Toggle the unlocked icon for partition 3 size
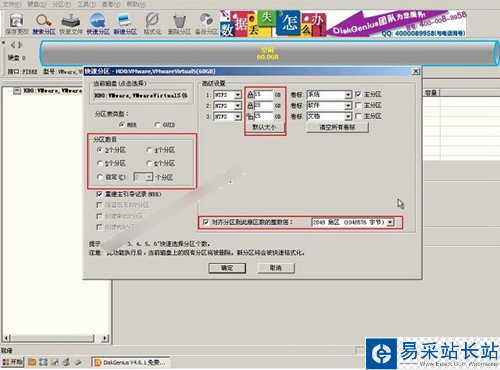 [250, 116]
